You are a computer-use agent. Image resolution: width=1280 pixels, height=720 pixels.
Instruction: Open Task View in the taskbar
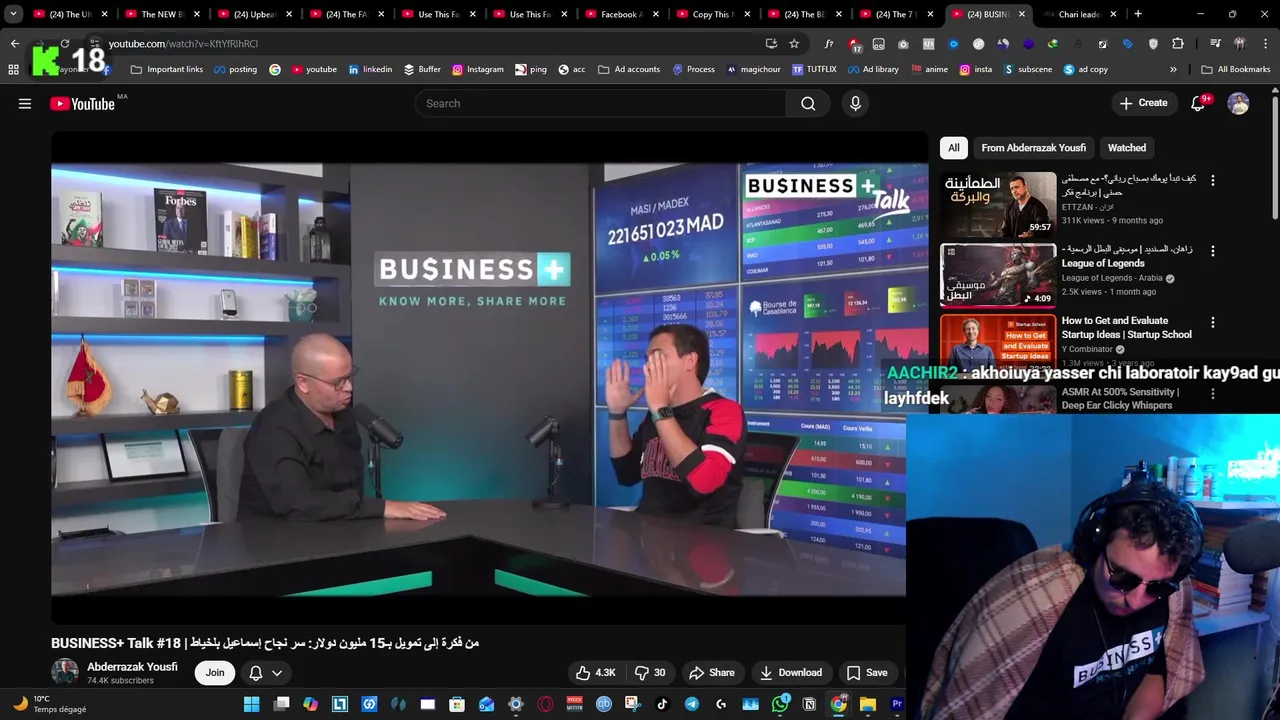click(x=281, y=704)
